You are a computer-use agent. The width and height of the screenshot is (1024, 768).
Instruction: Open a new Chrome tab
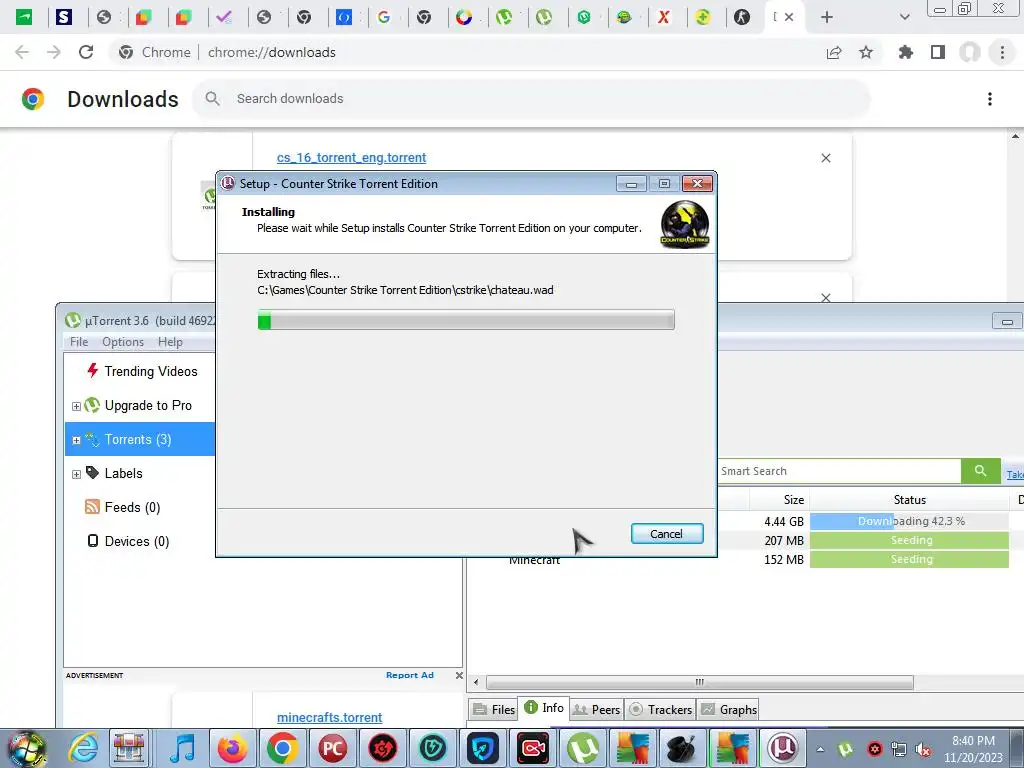click(826, 17)
